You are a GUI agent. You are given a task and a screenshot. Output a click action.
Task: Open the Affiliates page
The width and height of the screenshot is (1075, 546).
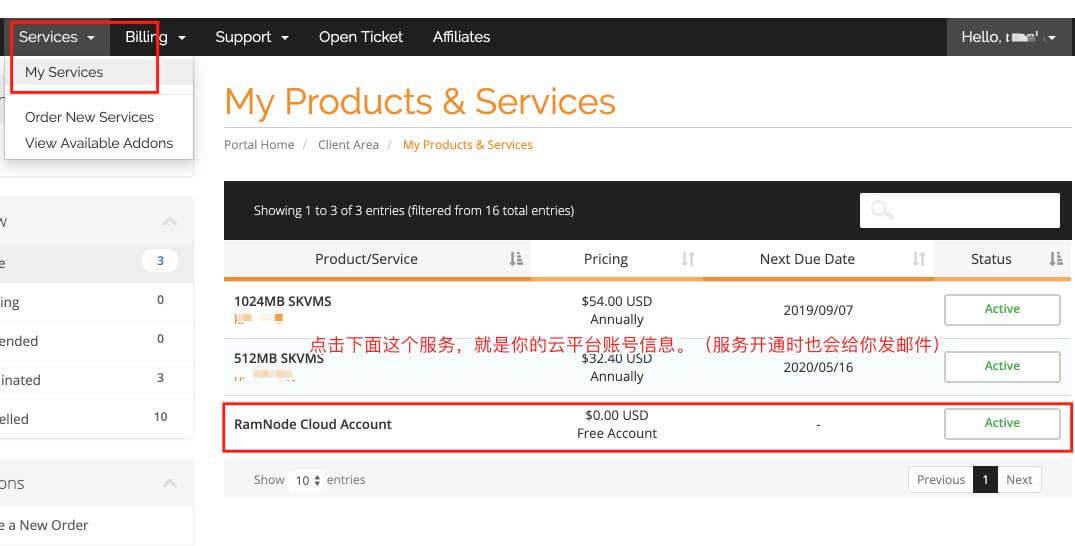pos(461,37)
